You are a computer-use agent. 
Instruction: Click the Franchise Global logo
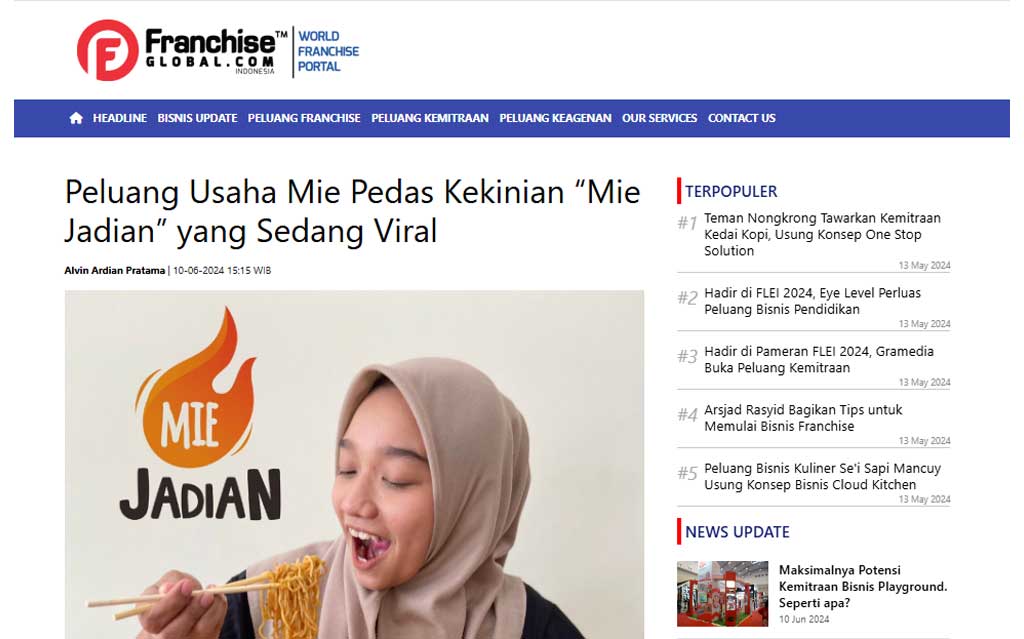(x=182, y=50)
